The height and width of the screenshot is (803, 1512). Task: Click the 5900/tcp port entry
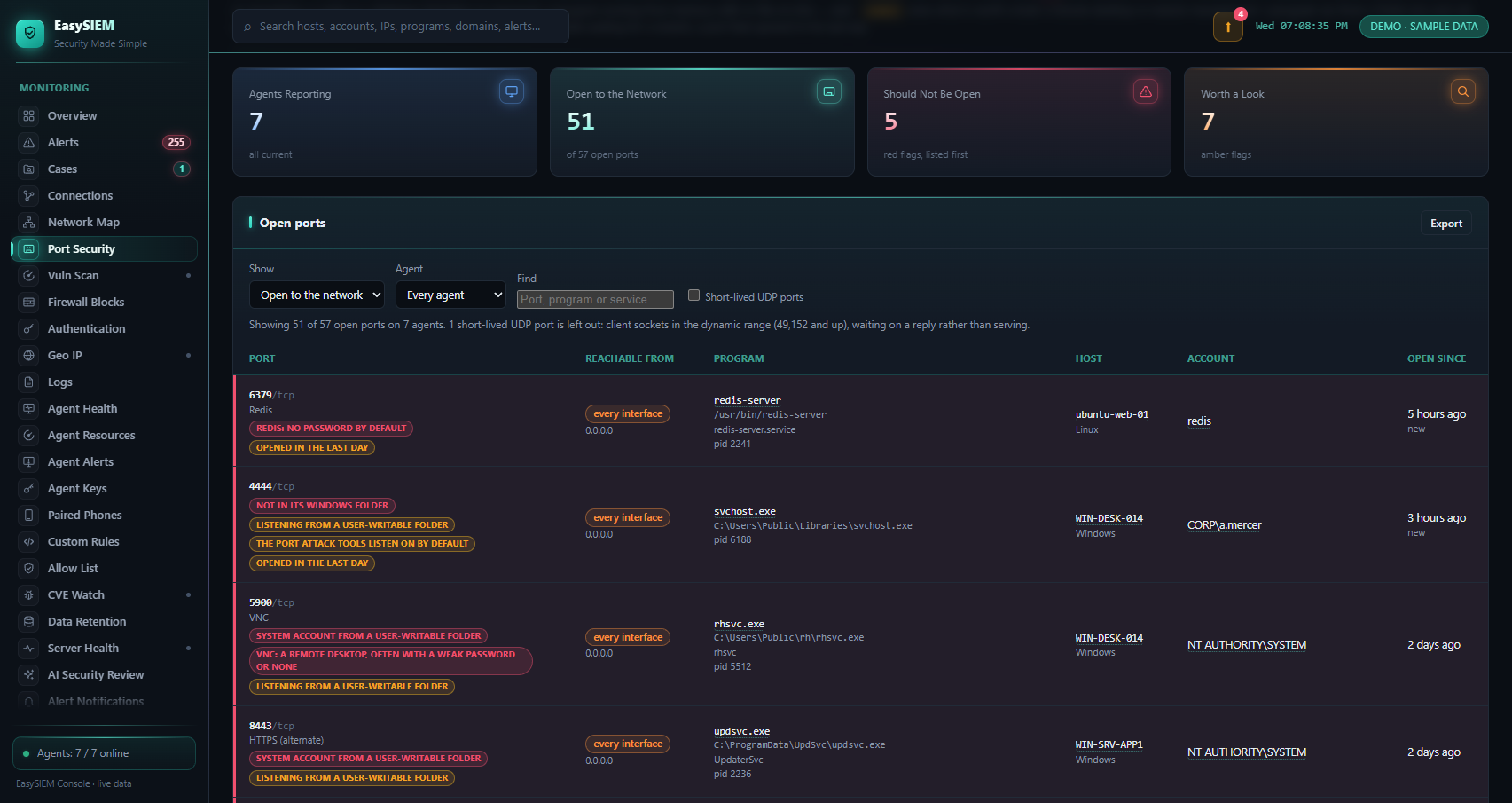271,602
